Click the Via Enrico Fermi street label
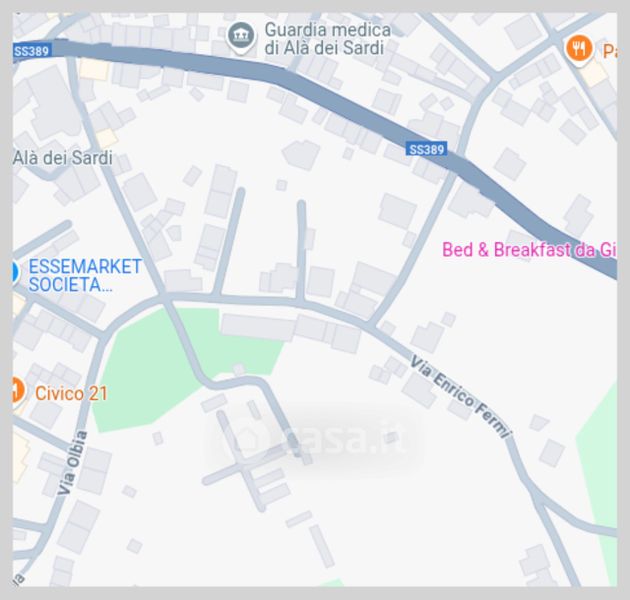The width and height of the screenshot is (630, 600). pyautogui.click(x=460, y=396)
